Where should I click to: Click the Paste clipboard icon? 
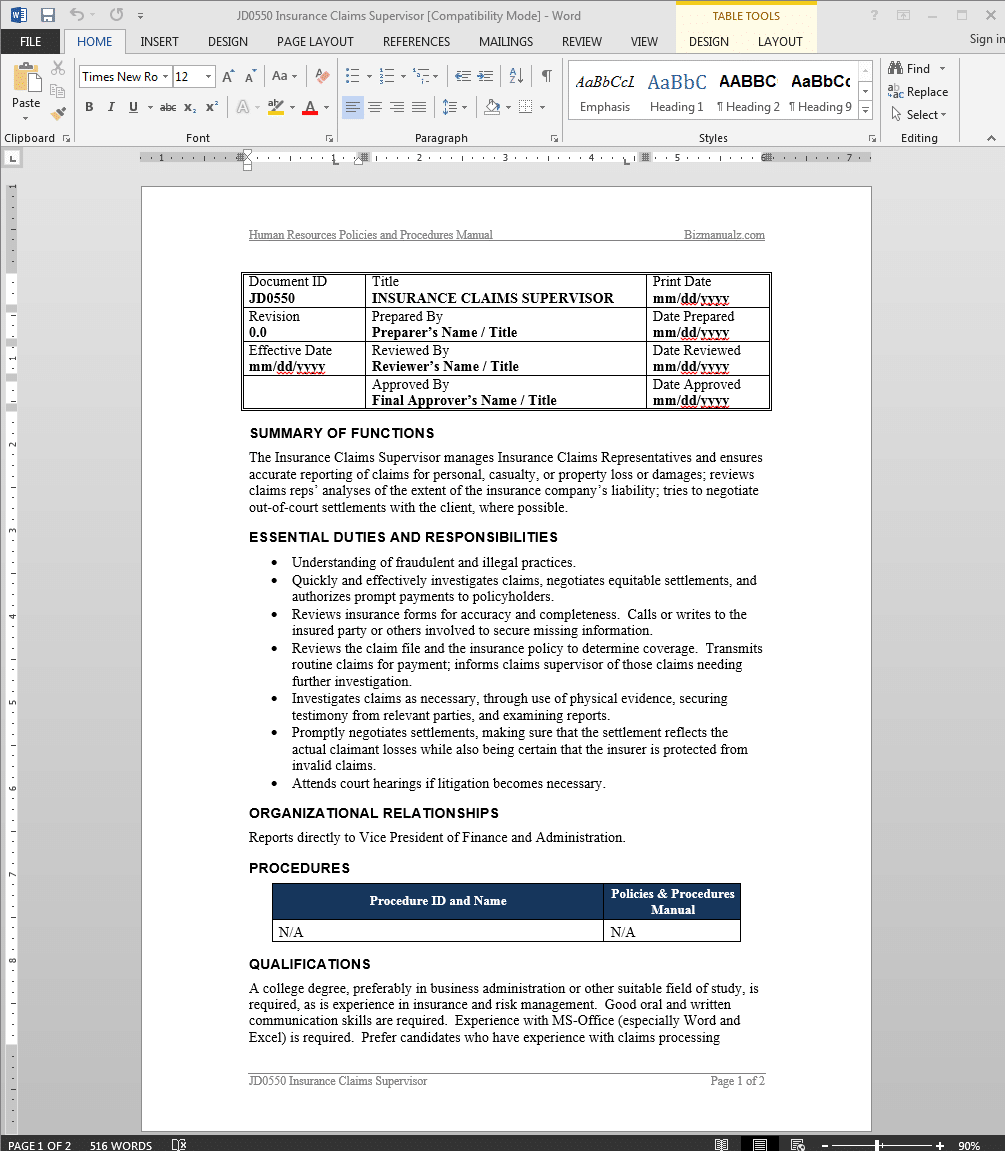pos(26,79)
